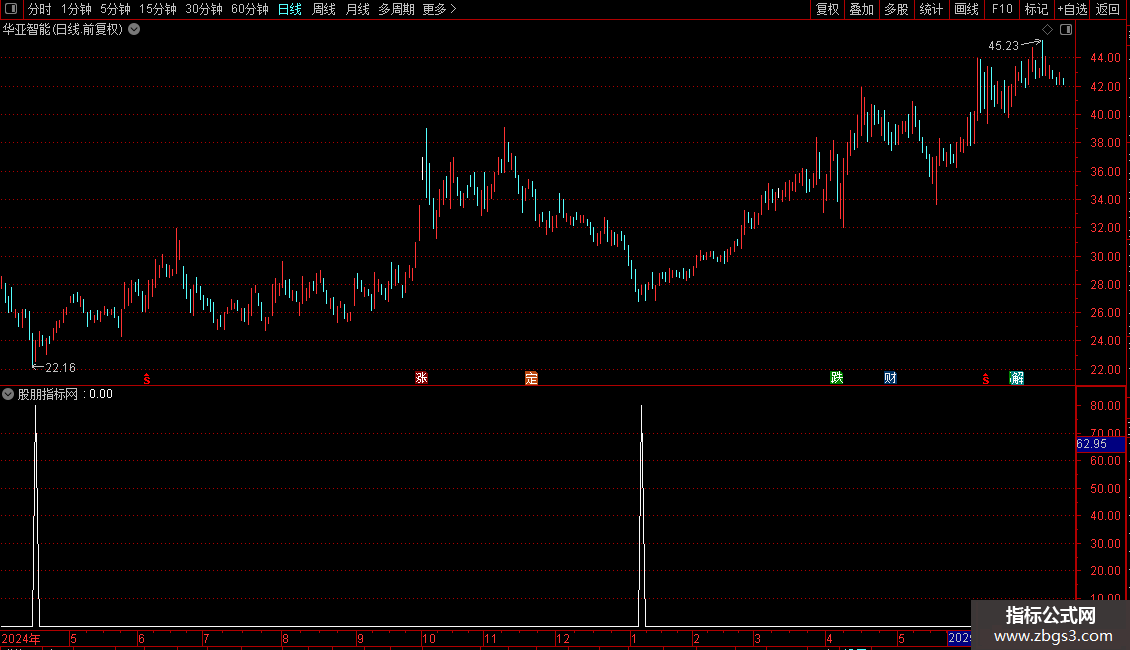Click the 80.00 indicator axis label

(1105, 406)
